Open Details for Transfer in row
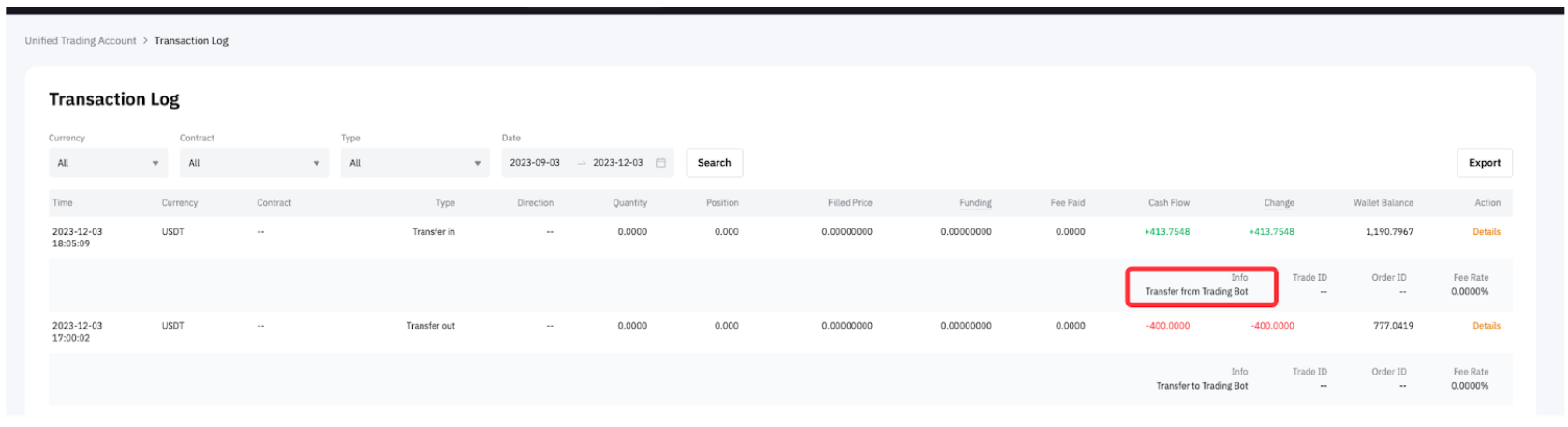Screen dimensions: 1568x427 point(1486,232)
